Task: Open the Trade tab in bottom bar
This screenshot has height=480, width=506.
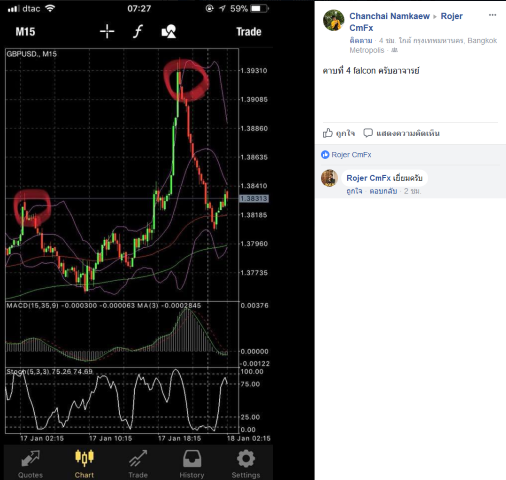Action: tap(138, 464)
